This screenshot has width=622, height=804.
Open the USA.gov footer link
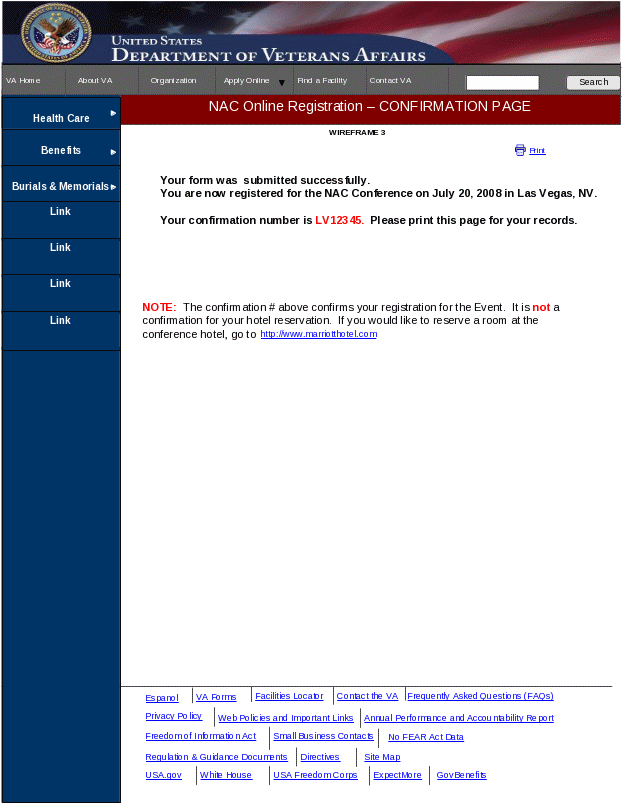point(164,775)
